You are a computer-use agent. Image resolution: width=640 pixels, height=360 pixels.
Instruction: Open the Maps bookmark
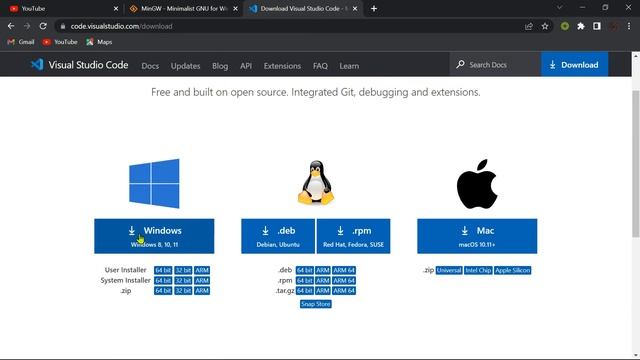[x=99, y=42]
